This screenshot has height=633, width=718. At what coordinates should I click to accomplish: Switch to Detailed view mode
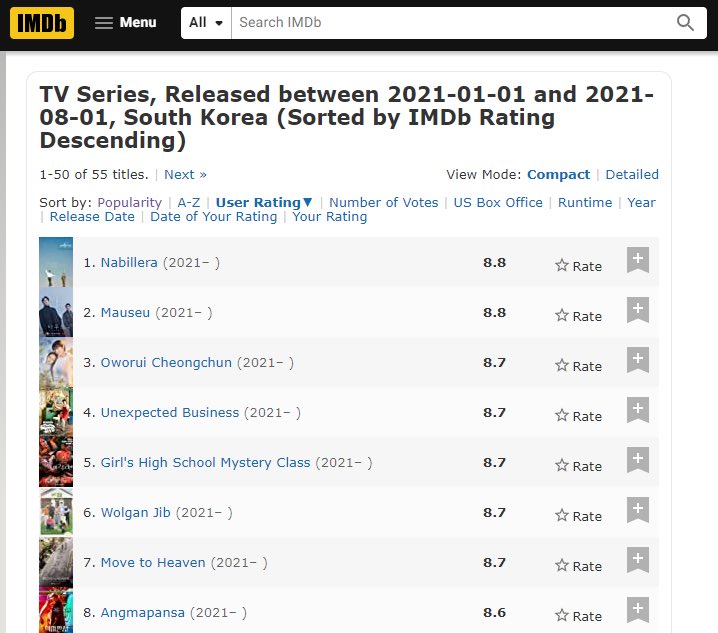tap(632, 175)
